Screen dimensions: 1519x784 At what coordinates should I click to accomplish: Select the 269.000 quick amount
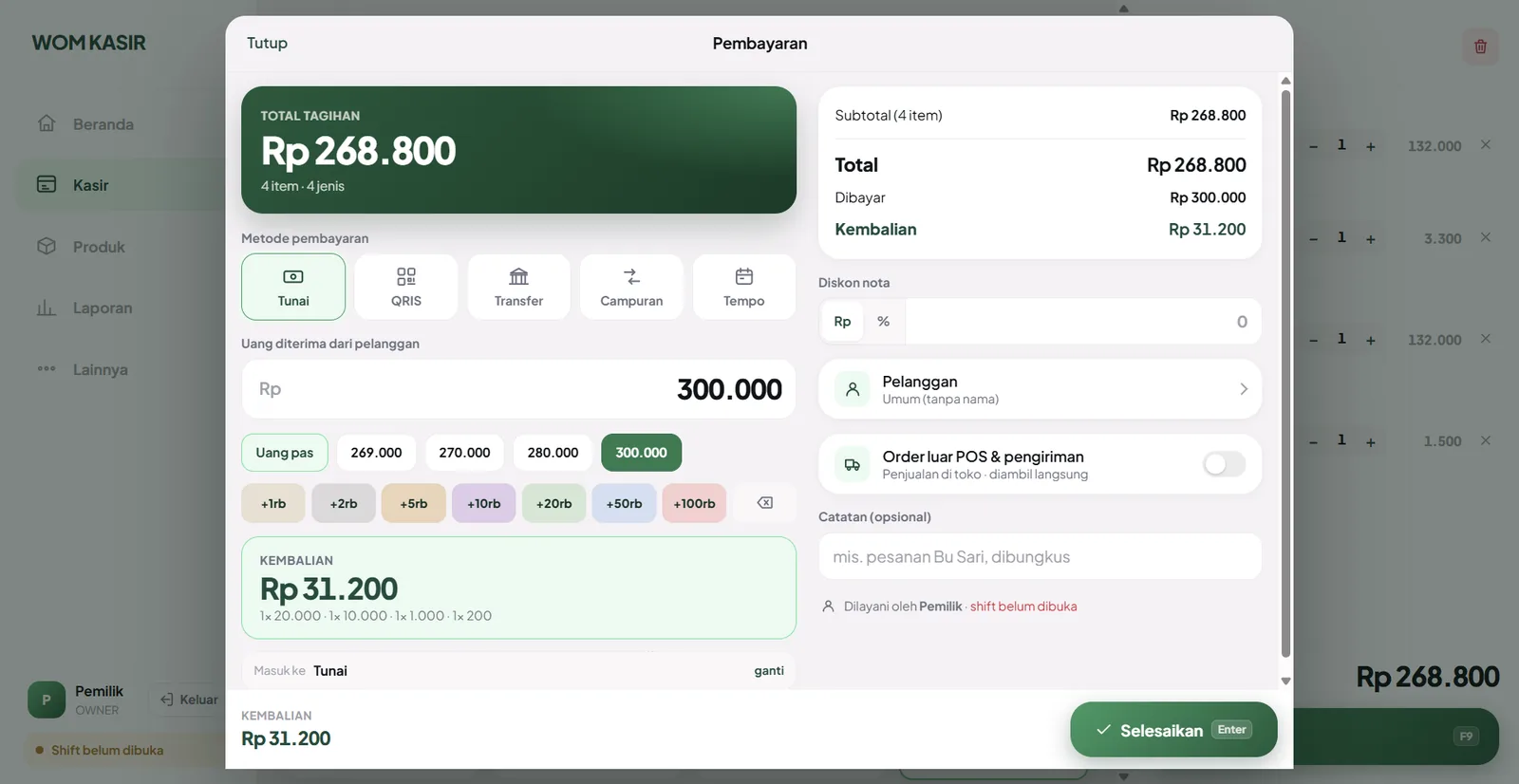pos(376,453)
